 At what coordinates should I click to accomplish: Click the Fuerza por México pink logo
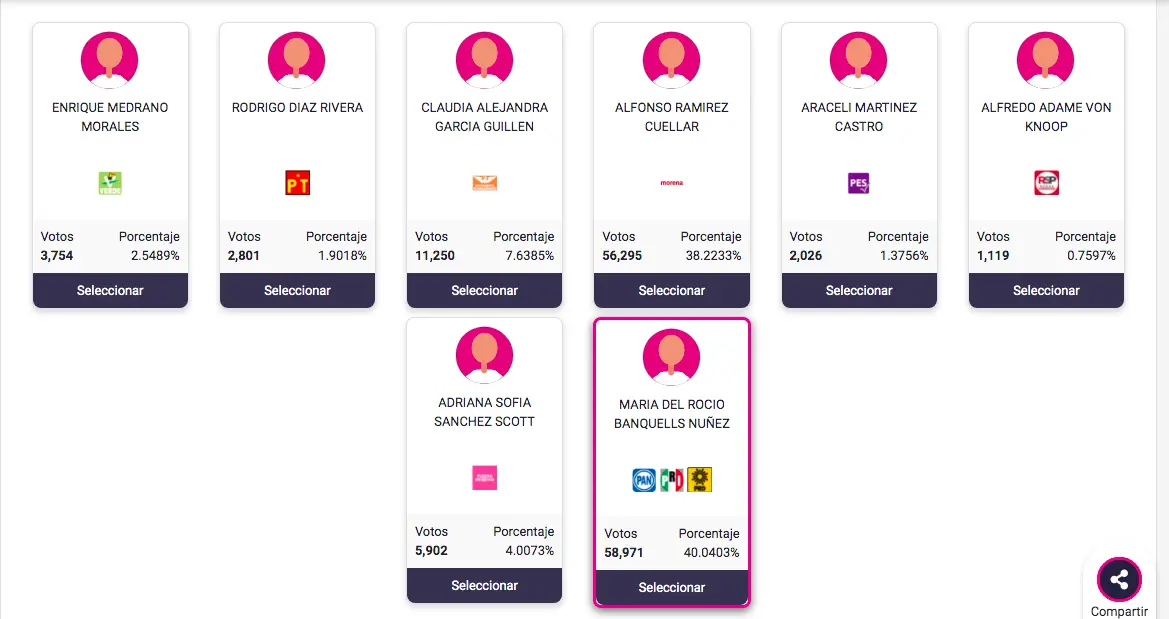point(484,478)
